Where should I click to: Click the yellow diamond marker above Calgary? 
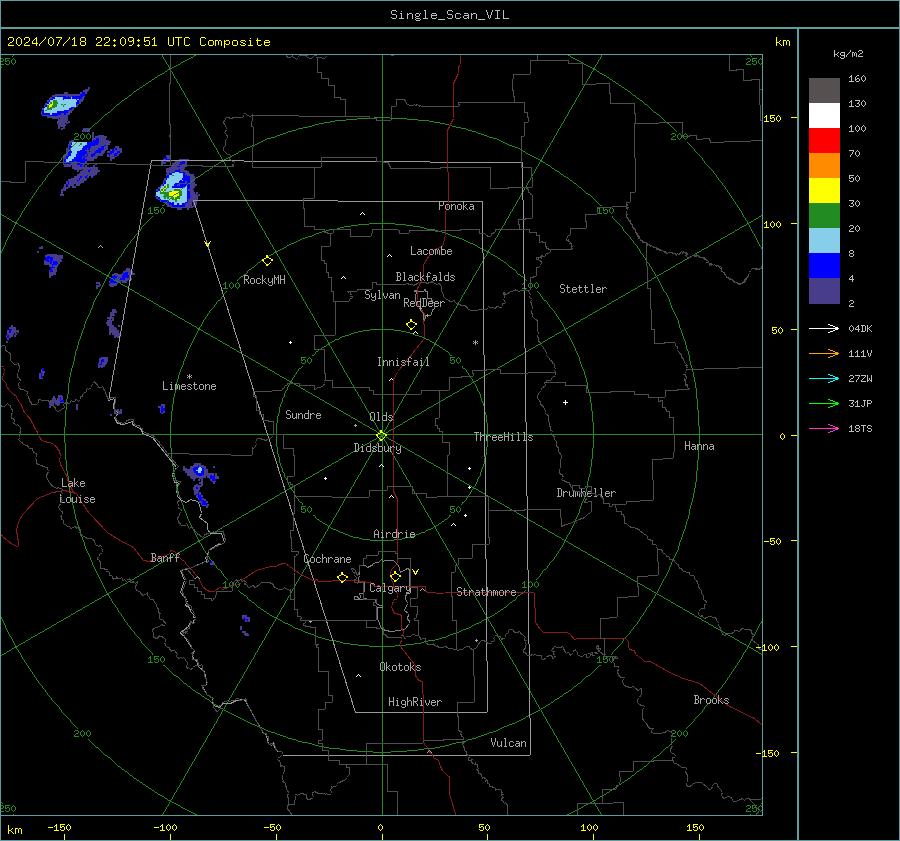tap(395, 576)
